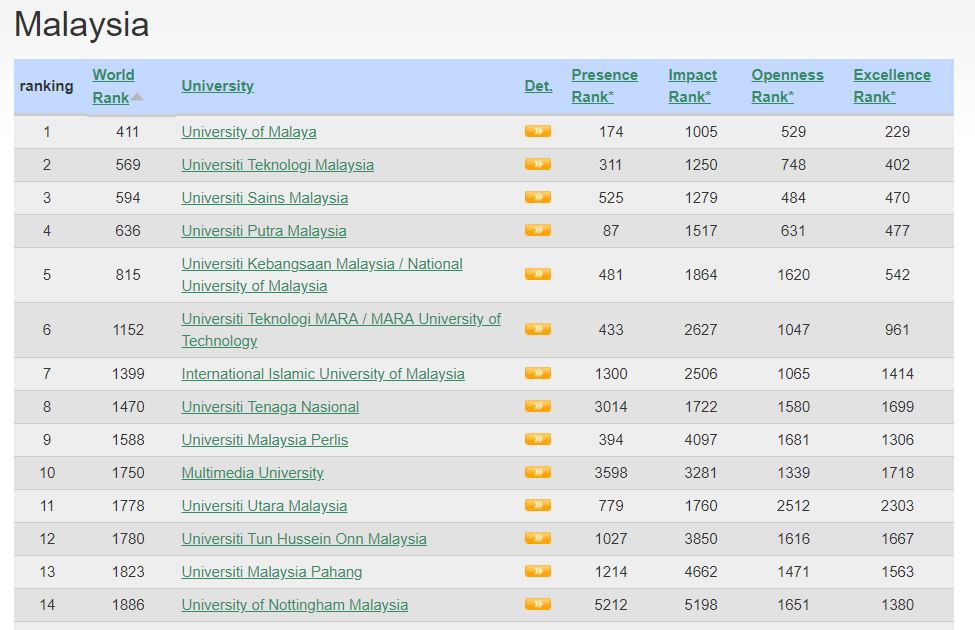Sort by Openness Rank column

point(787,86)
